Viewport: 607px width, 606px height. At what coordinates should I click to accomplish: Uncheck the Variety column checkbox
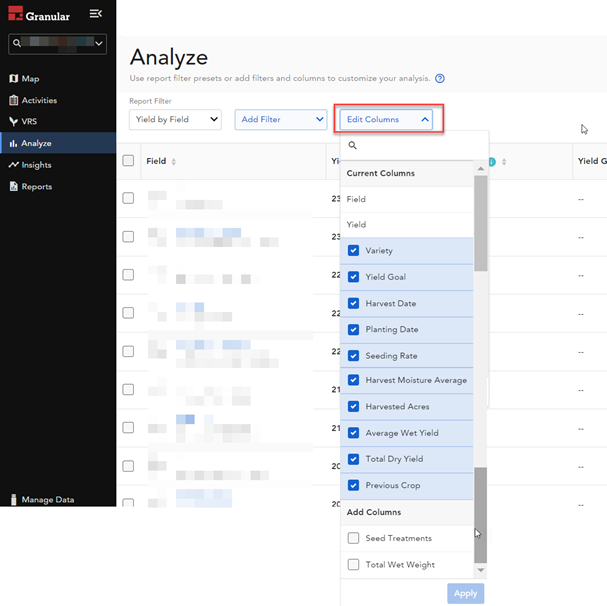353,251
